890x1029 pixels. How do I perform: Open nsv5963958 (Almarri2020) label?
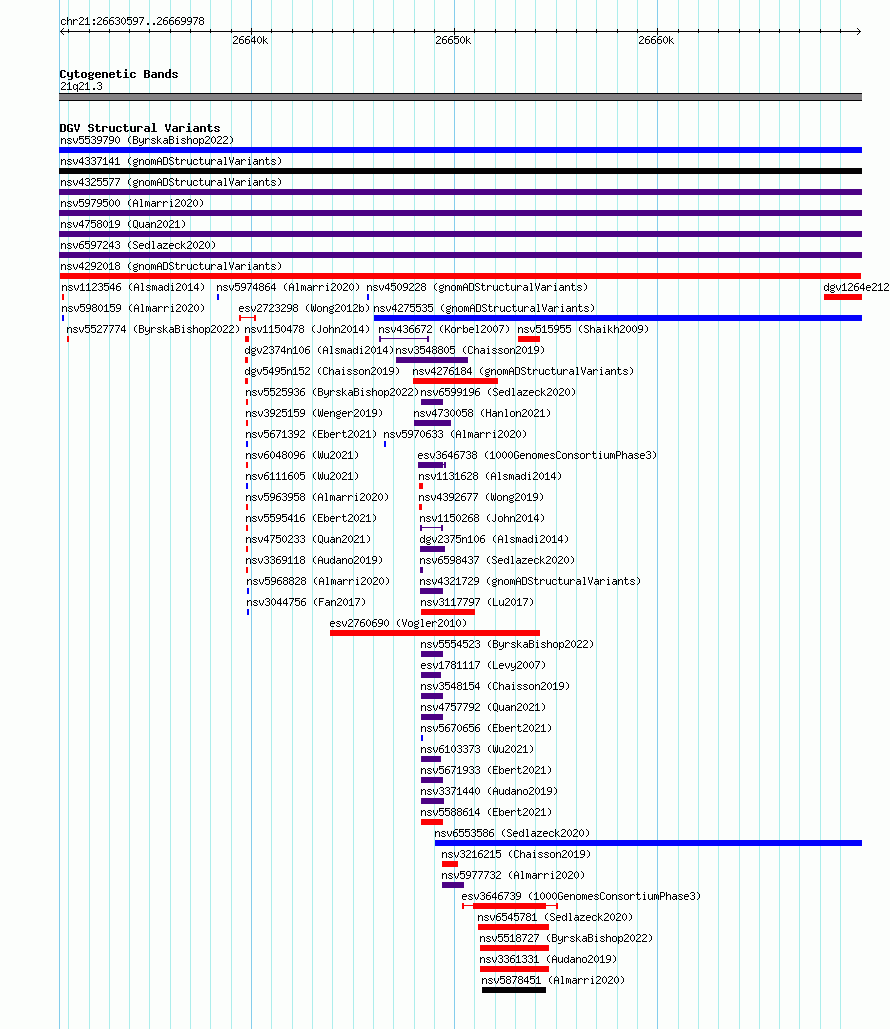tap(317, 497)
